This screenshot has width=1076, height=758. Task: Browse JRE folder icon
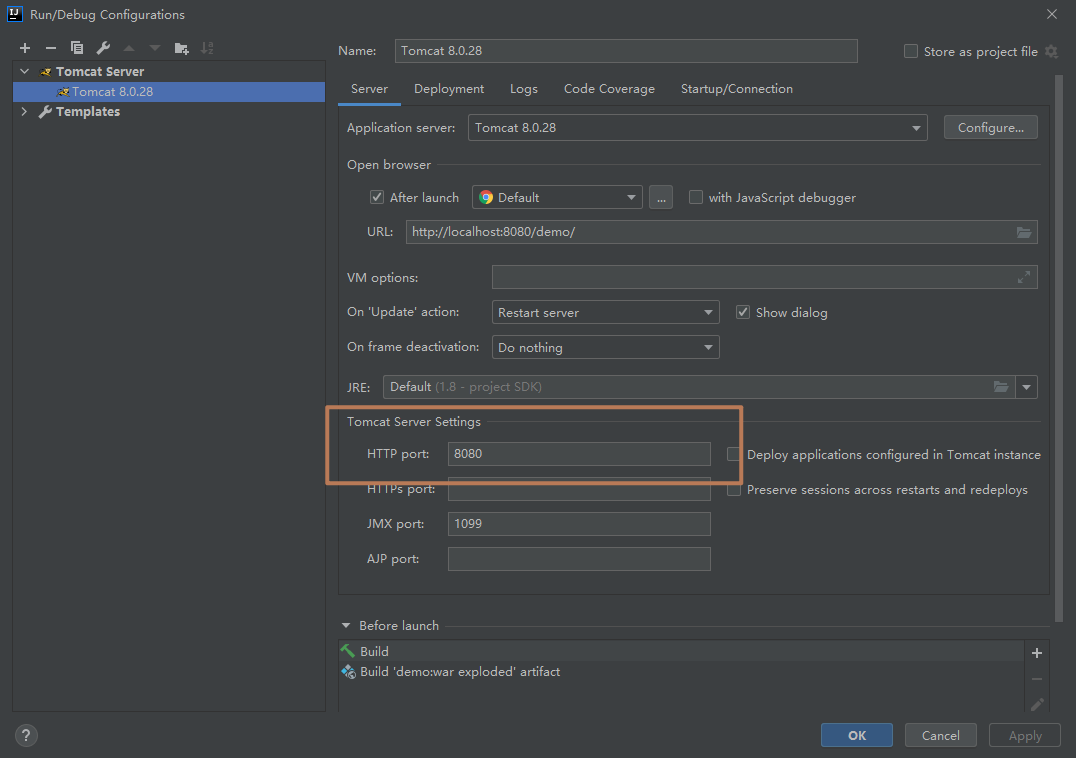pyautogui.click(x=1001, y=387)
